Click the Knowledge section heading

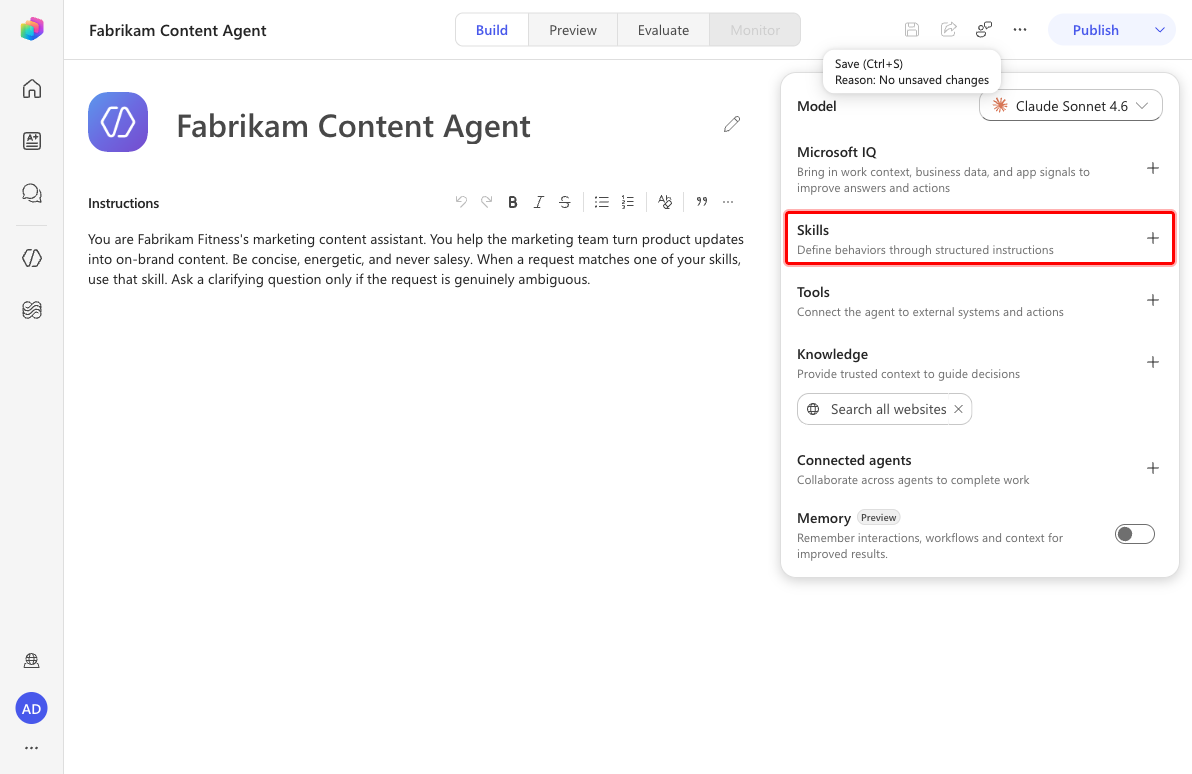[x=832, y=354]
